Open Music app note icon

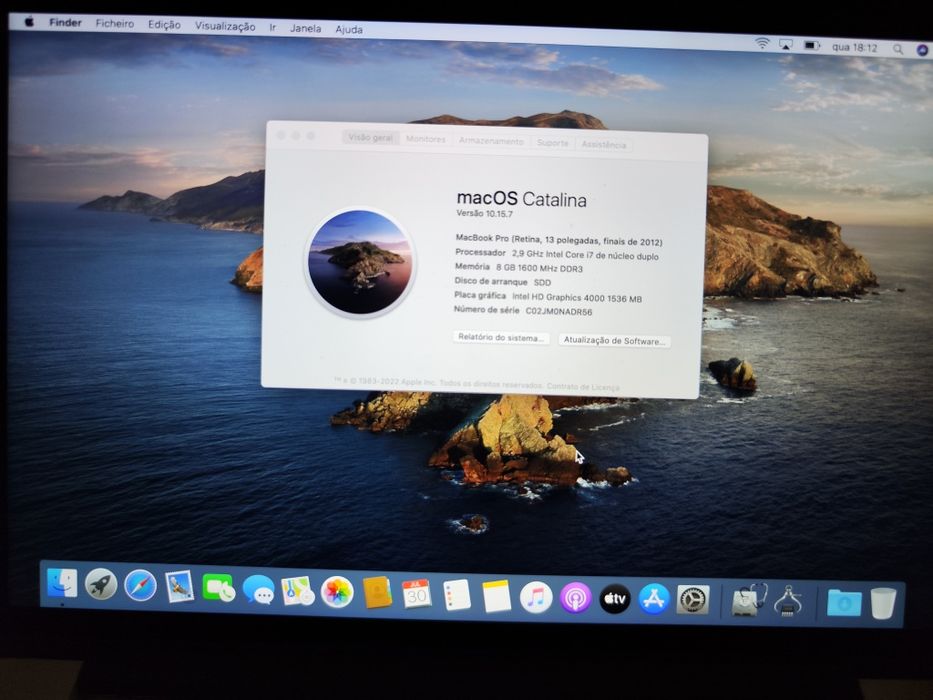[x=536, y=598]
